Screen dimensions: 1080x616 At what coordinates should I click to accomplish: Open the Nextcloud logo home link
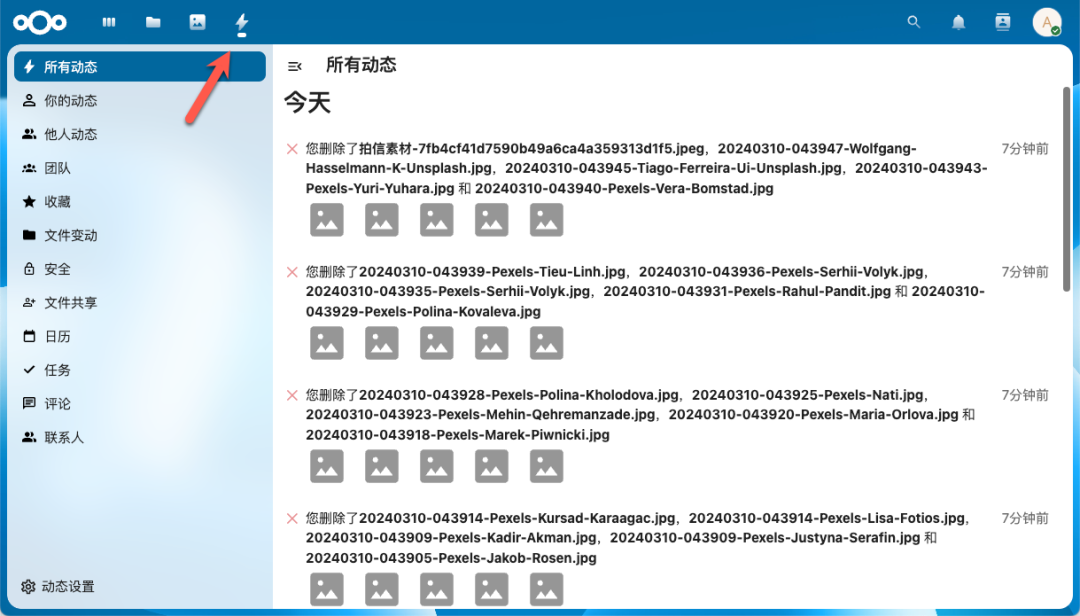tap(39, 21)
